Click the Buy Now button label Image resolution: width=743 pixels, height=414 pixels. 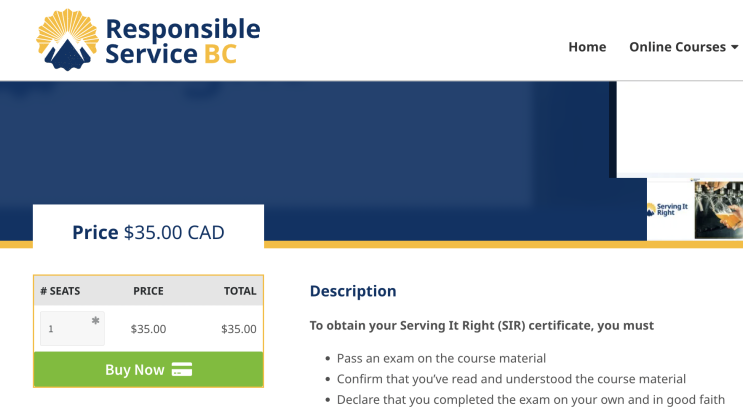135,369
